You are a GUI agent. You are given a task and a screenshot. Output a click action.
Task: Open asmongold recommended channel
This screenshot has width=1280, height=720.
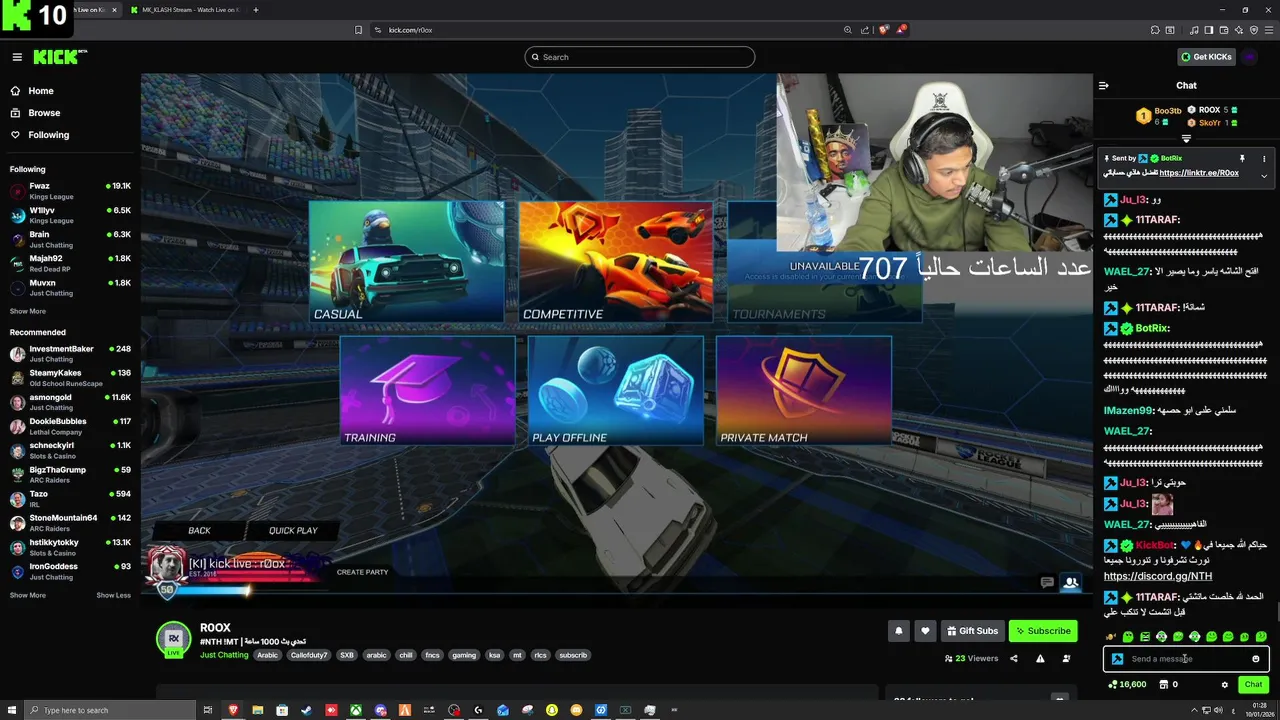tap(70, 402)
